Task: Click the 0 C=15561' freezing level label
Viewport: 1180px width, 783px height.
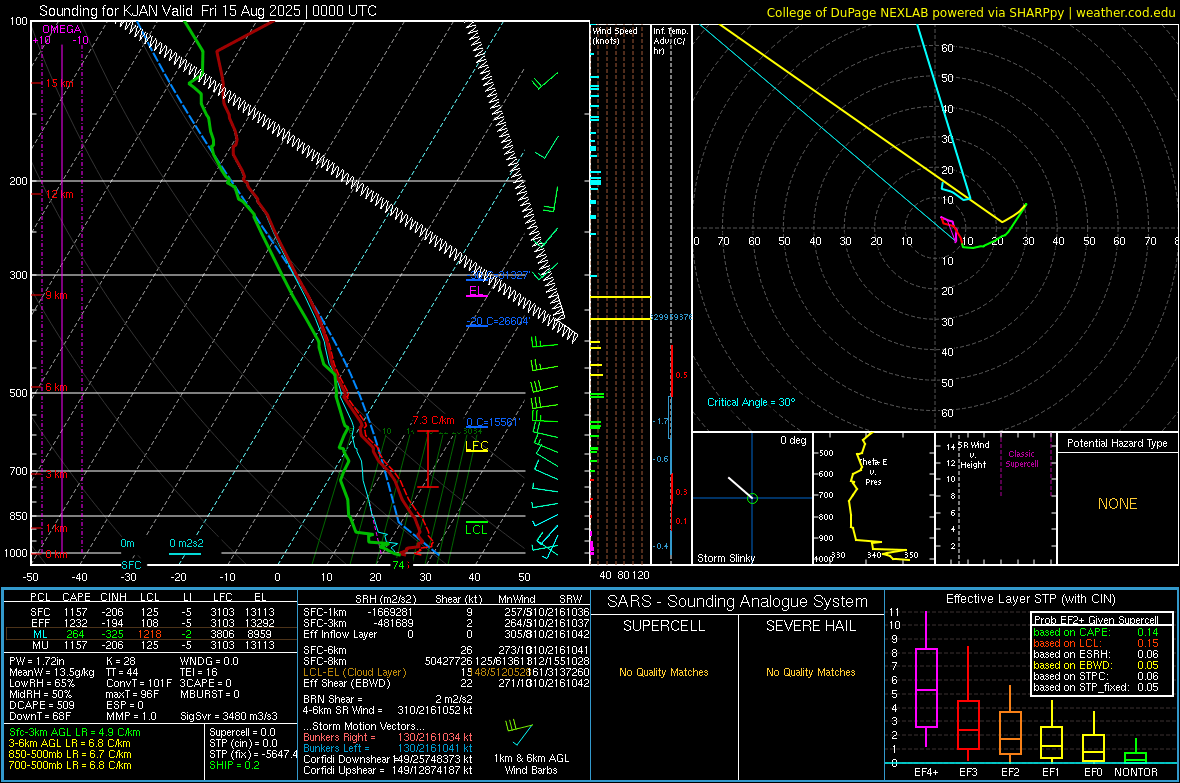Action: 492,422
